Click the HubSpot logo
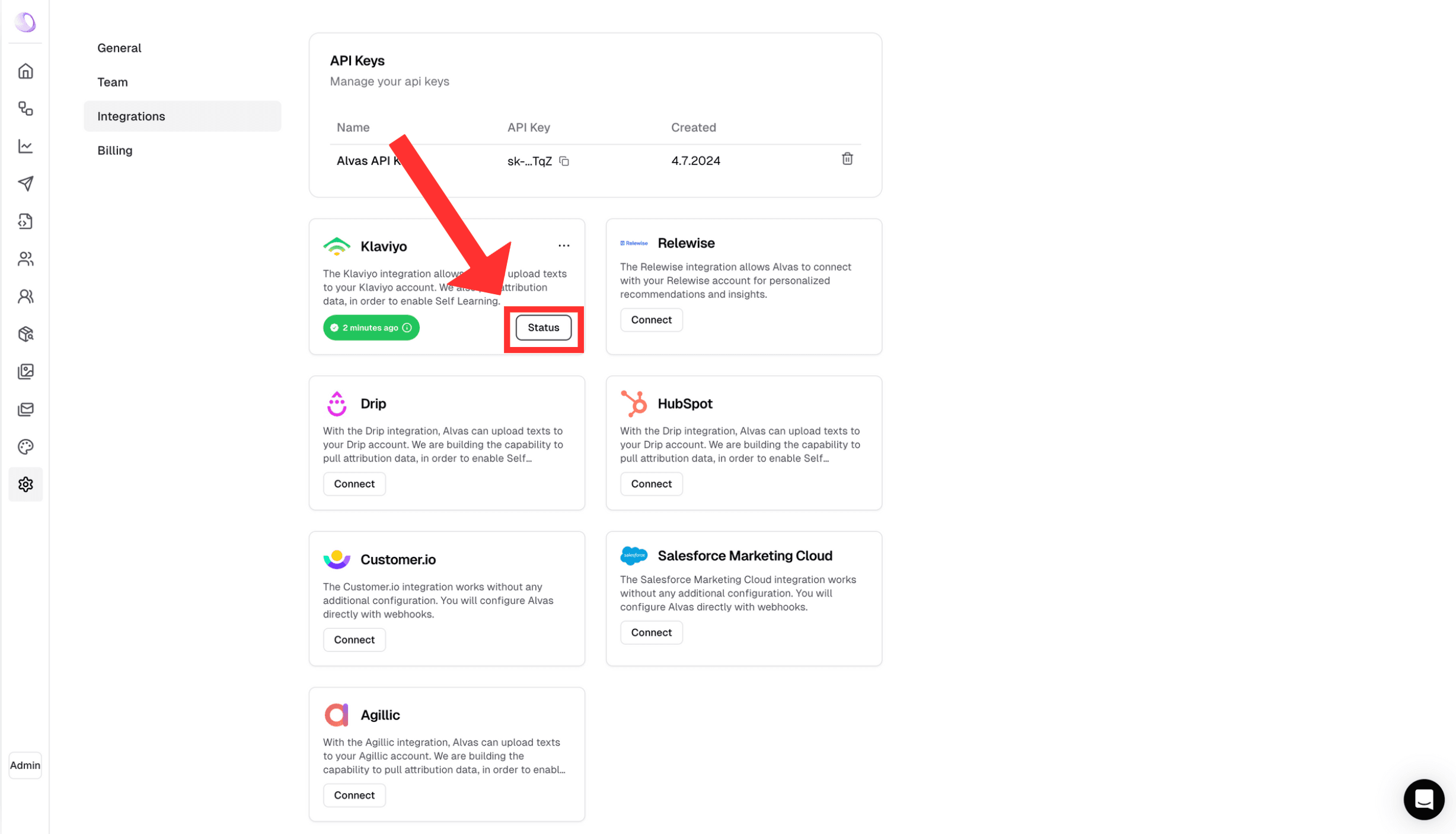Viewport: 1456px width, 834px height. point(634,404)
